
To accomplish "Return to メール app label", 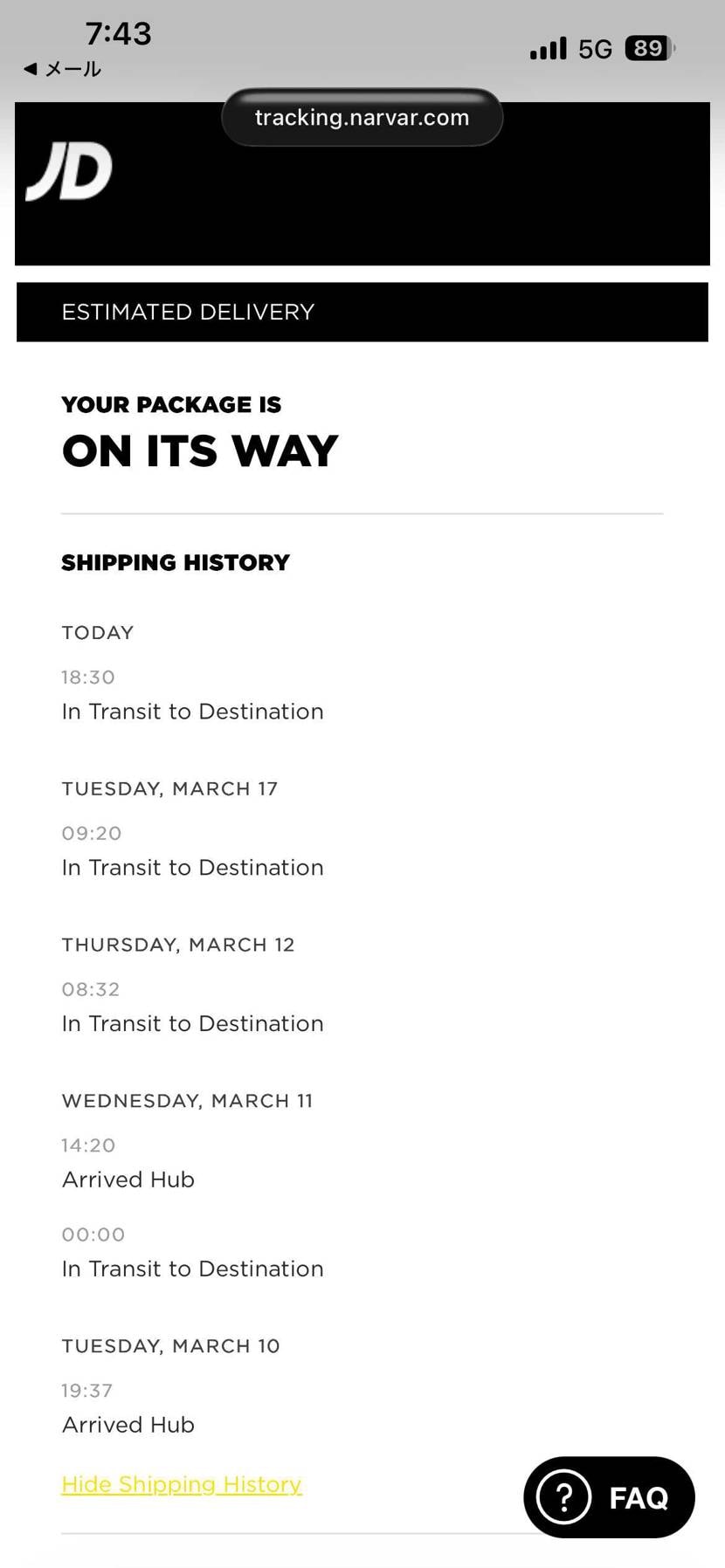I will (x=73, y=69).
